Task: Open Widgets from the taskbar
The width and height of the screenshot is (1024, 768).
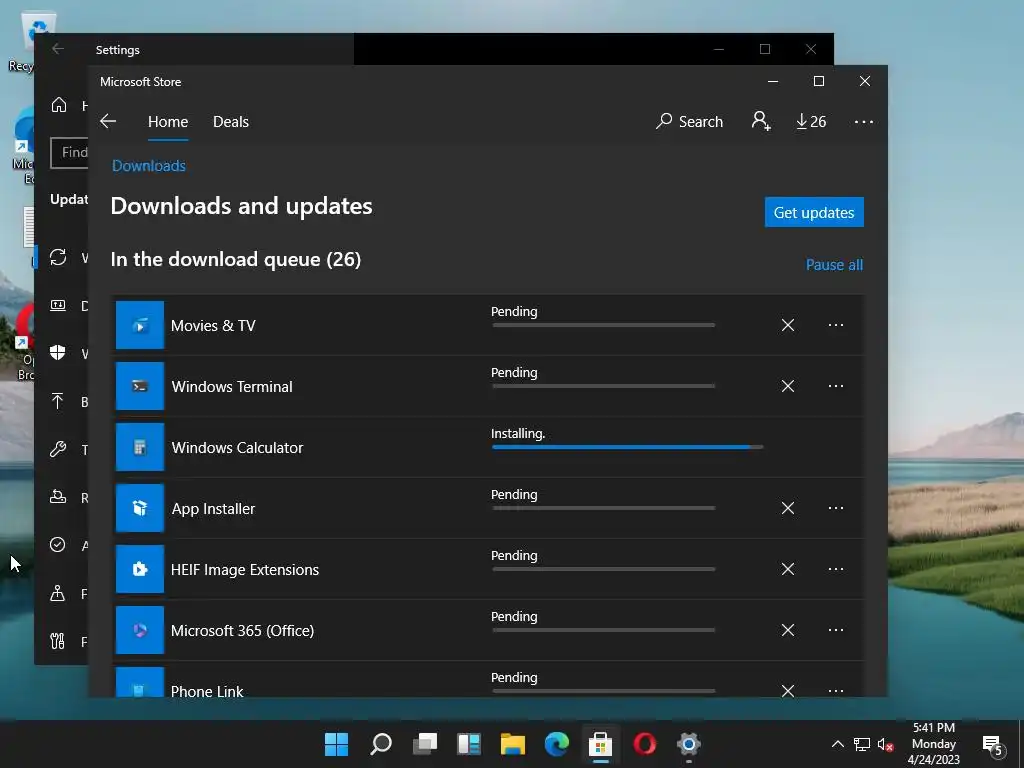Action: coord(469,744)
